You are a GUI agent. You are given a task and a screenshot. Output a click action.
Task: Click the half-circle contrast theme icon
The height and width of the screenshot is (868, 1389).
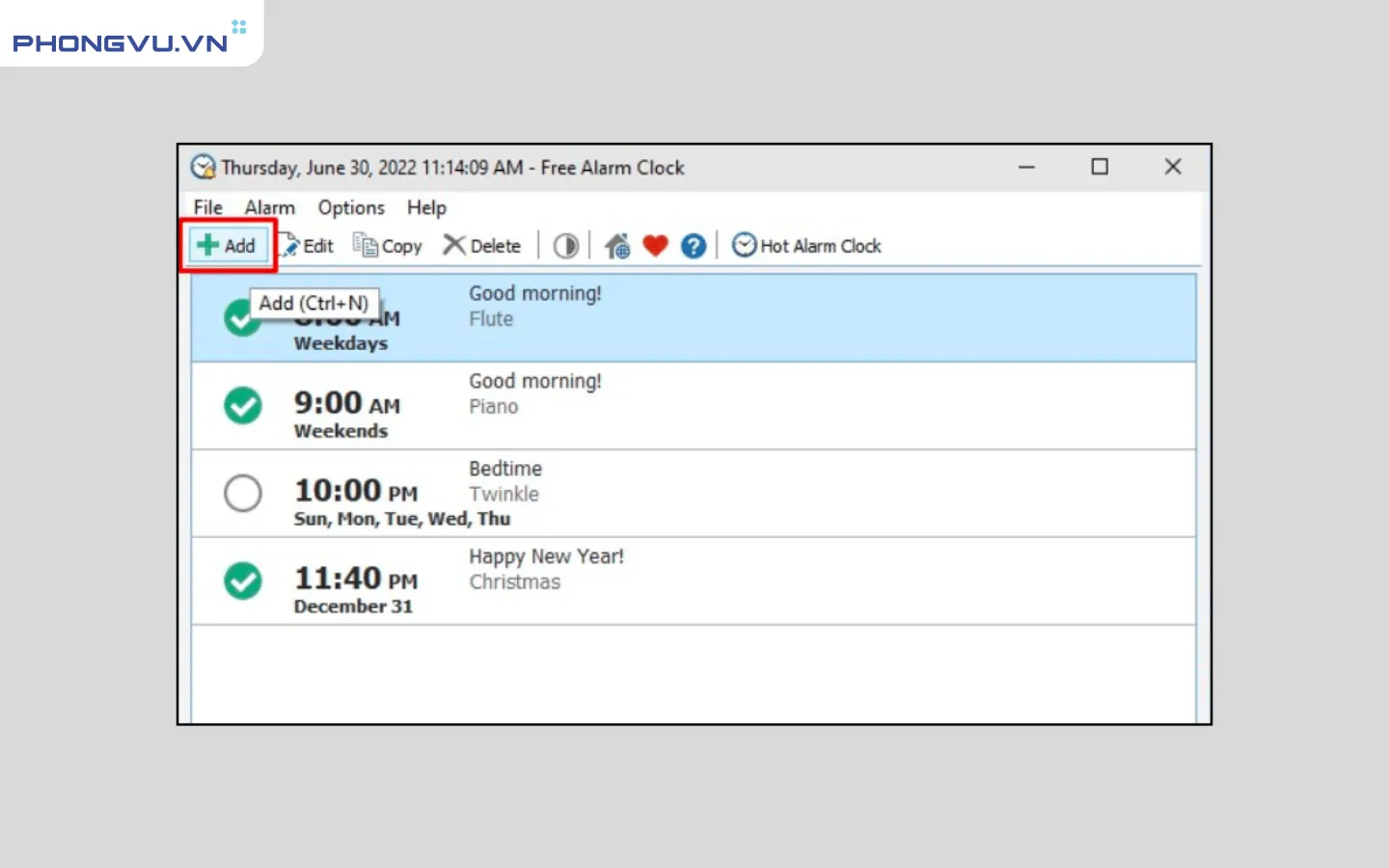tap(566, 246)
